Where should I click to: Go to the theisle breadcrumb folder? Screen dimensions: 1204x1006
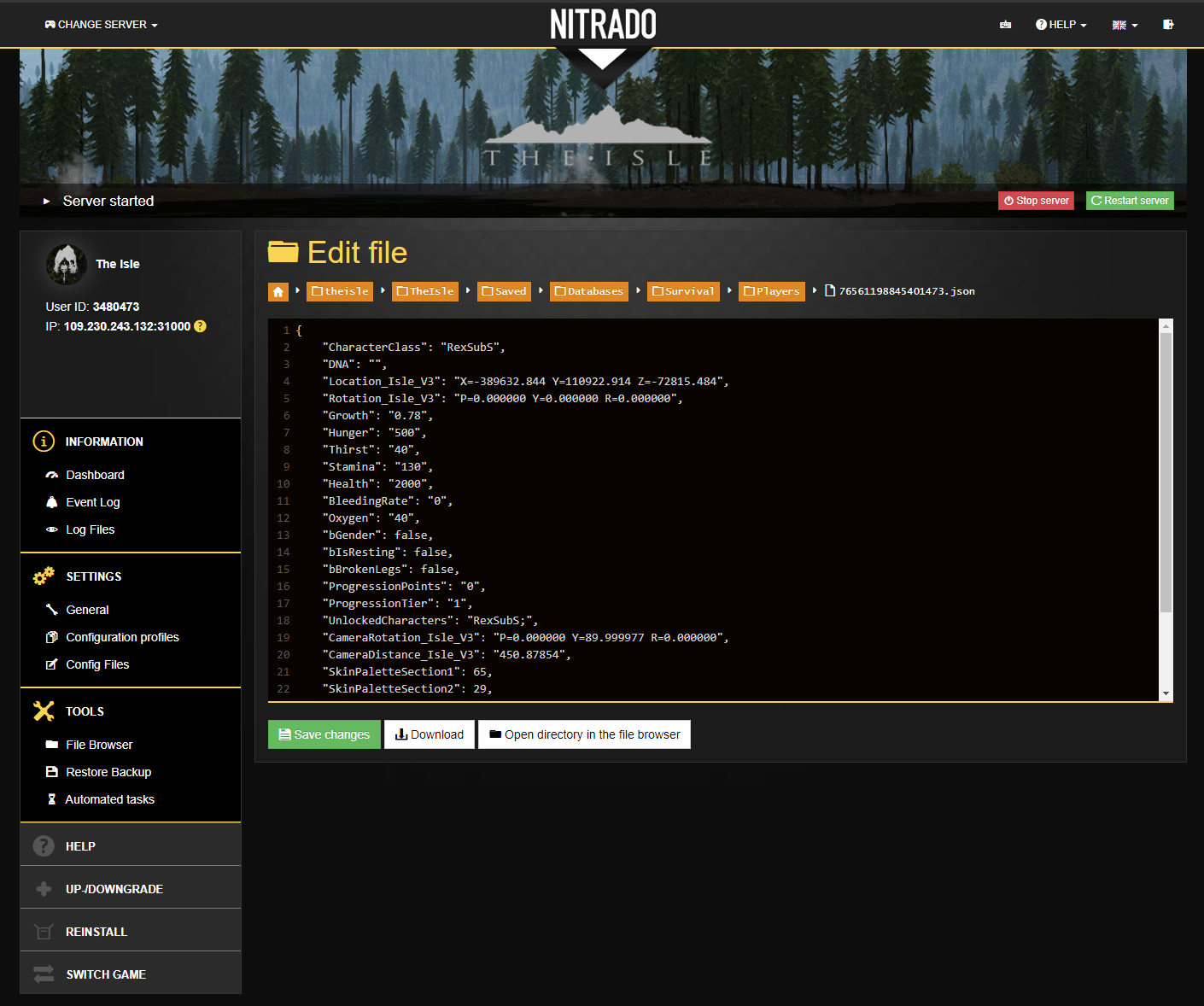(x=340, y=292)
